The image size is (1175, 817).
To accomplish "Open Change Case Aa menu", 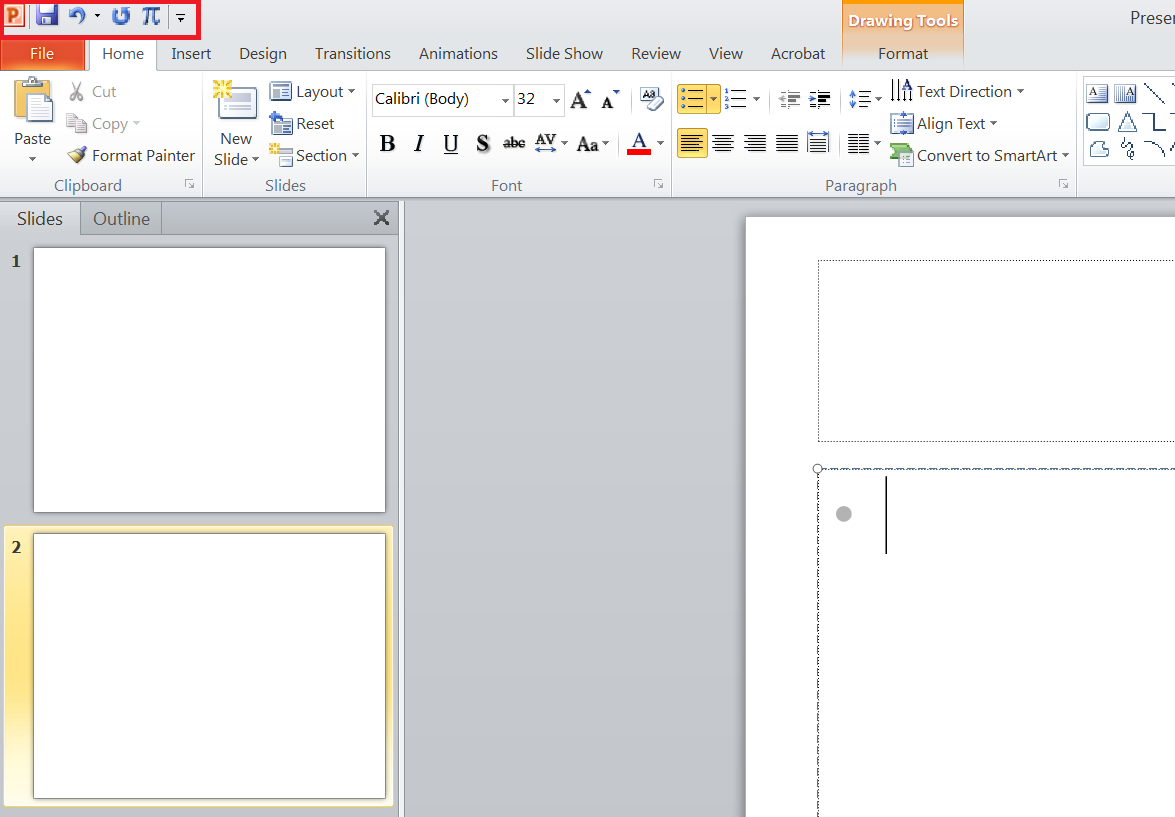I will 593,143.
